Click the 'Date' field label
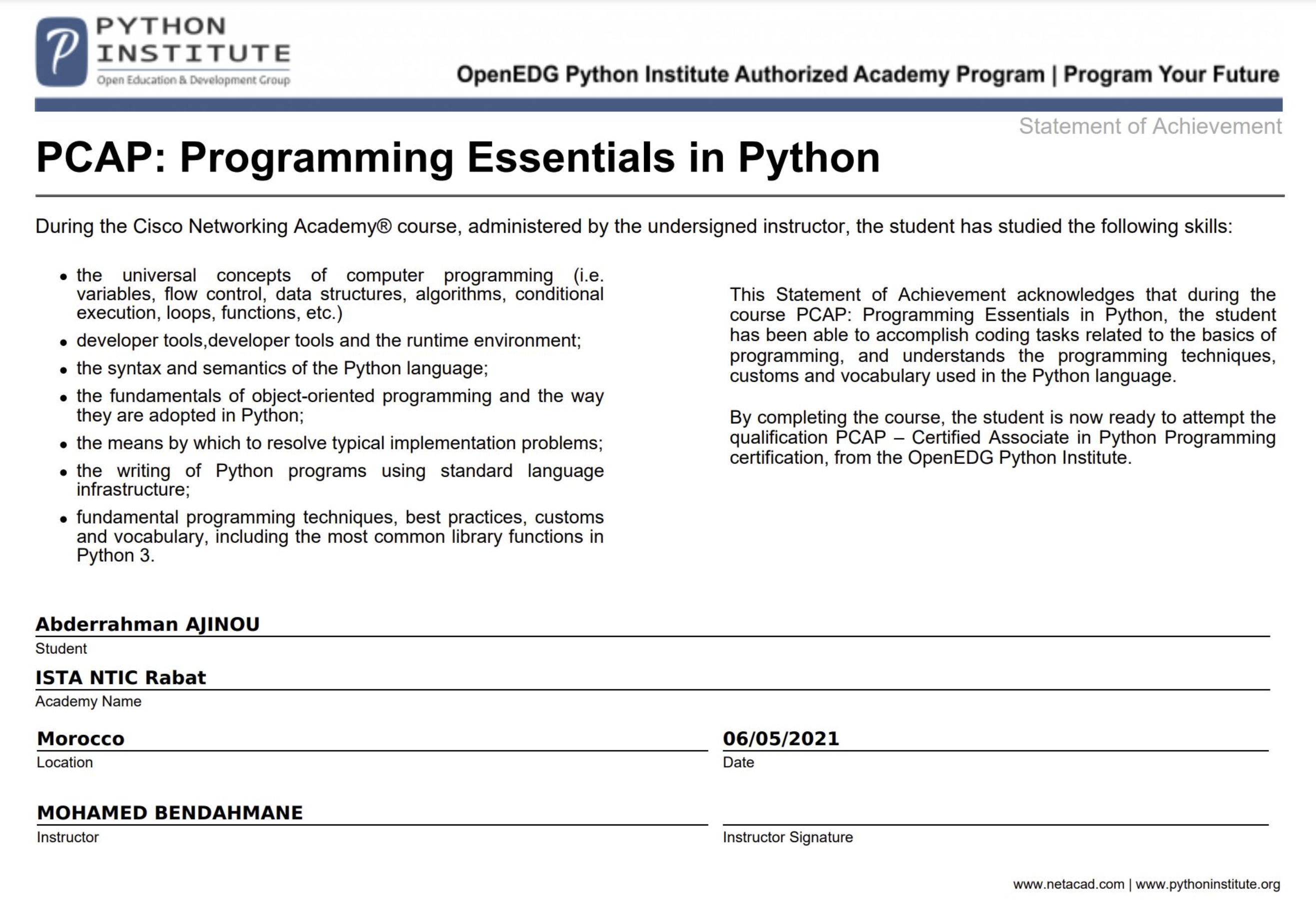The image size is (1316, 900). (738, 762)
